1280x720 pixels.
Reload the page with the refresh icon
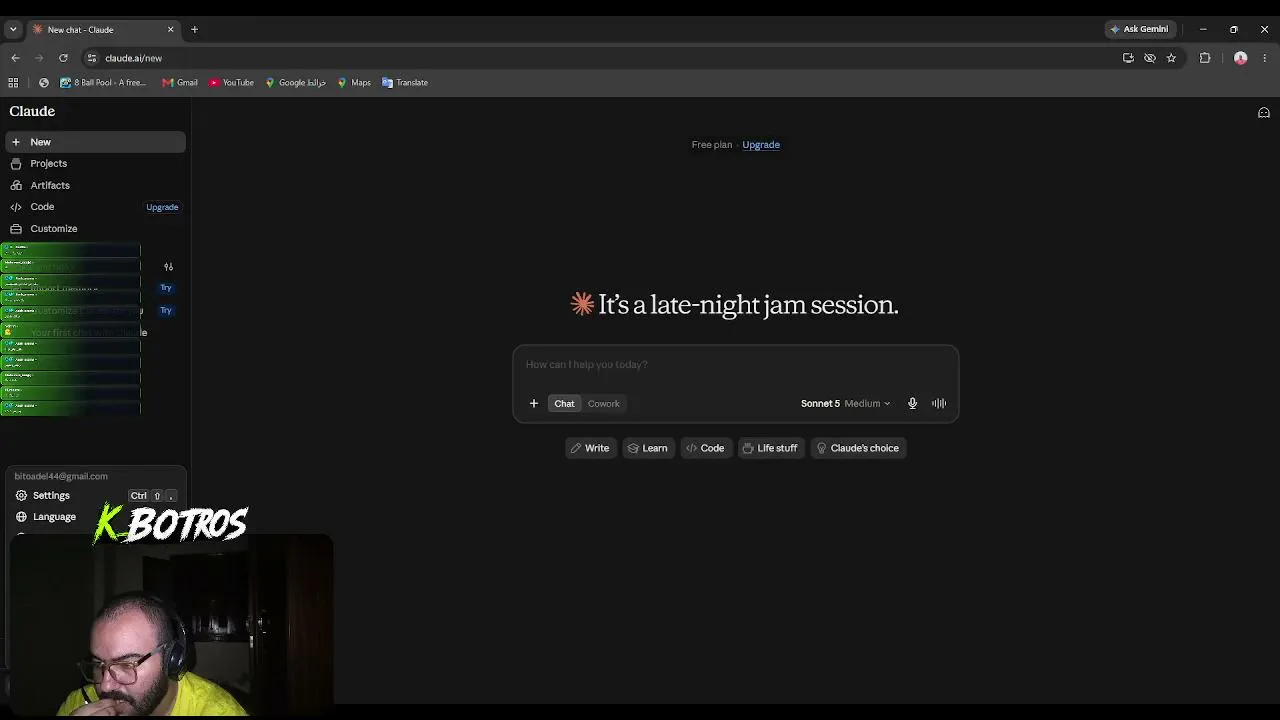(63, 58)
